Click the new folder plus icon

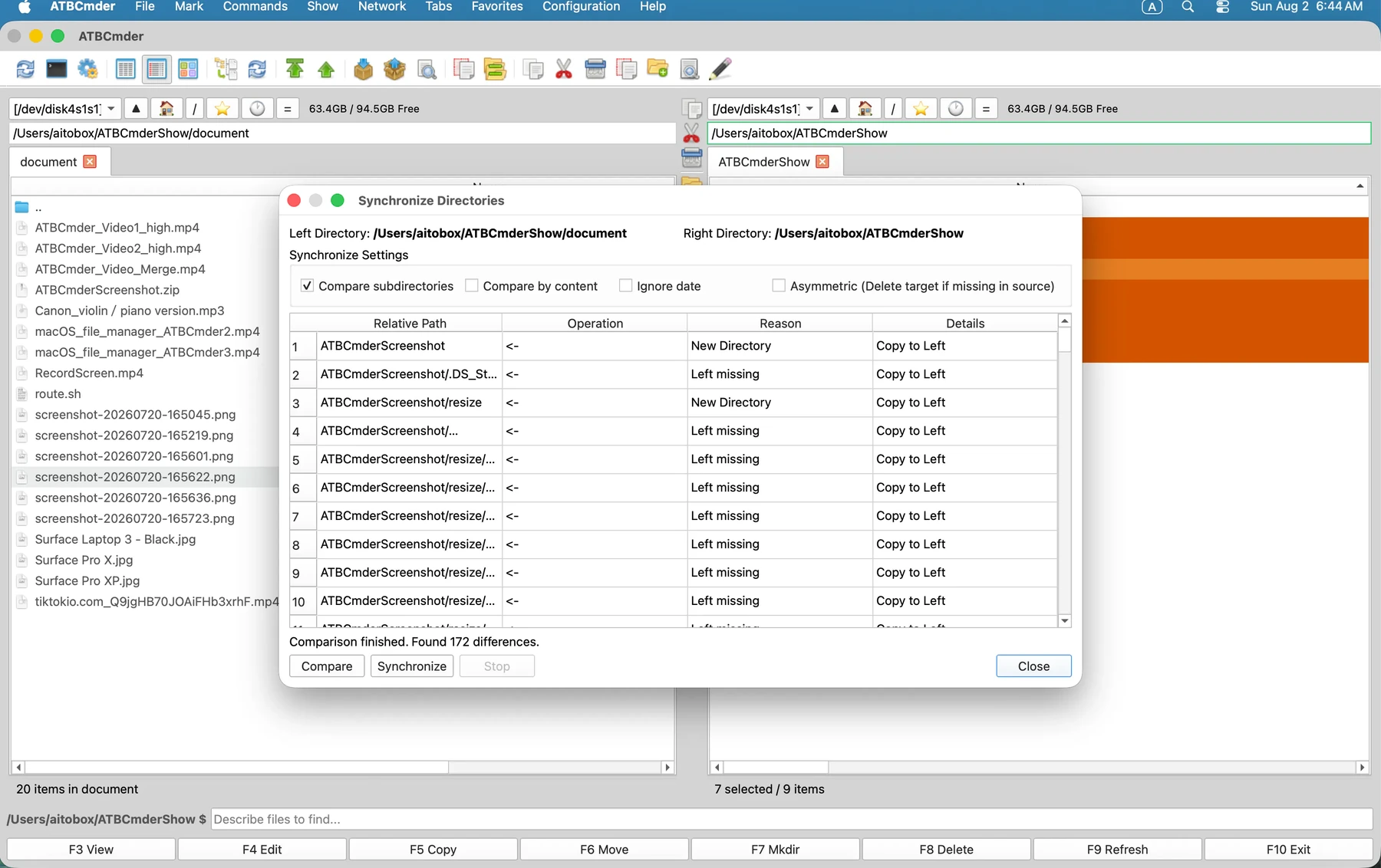pyautogui.click(x=658, y=69)
